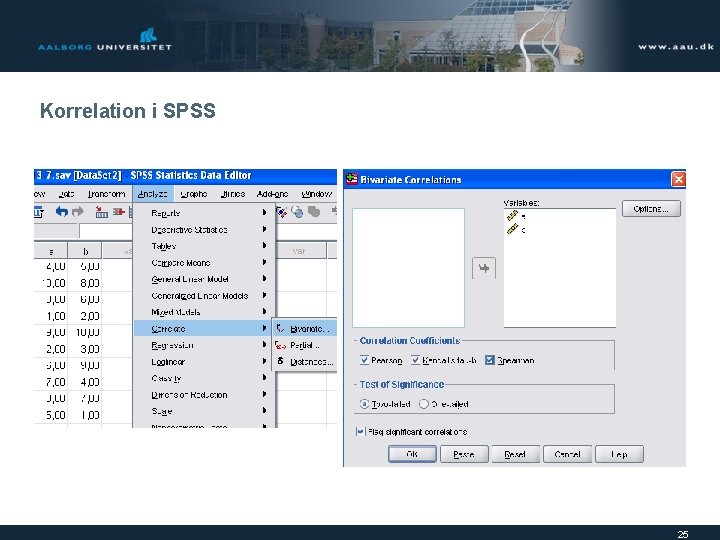
Task: Select the Correlate menu entry
Action: coord(204,329)
